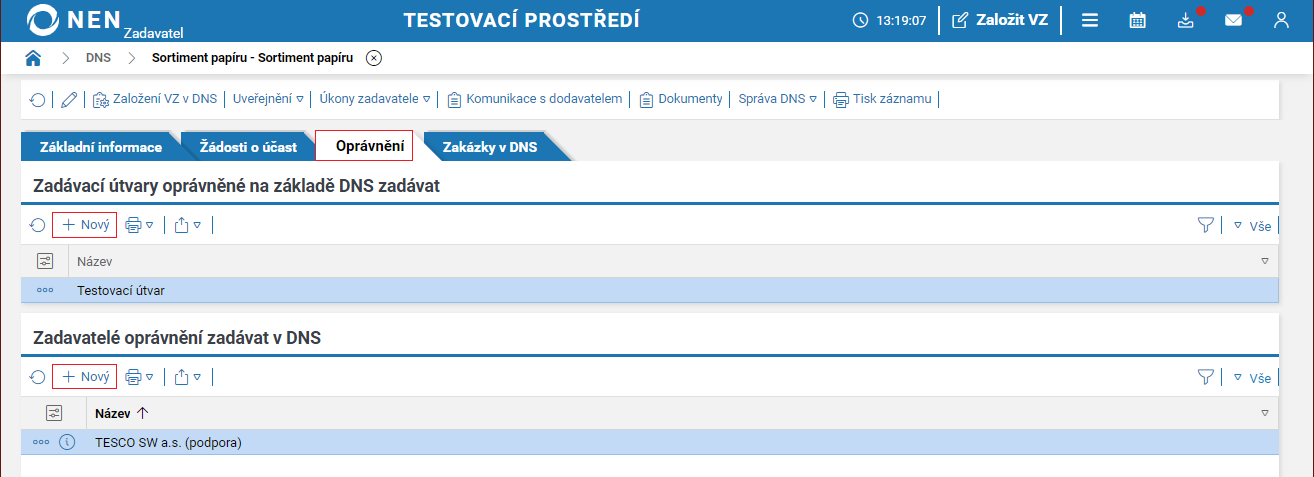Click filter funnel in Zadavatelé oprávnění section
Viewport: 1314px width, 477px height.
pyautogui.click(x=1205, y=377)
